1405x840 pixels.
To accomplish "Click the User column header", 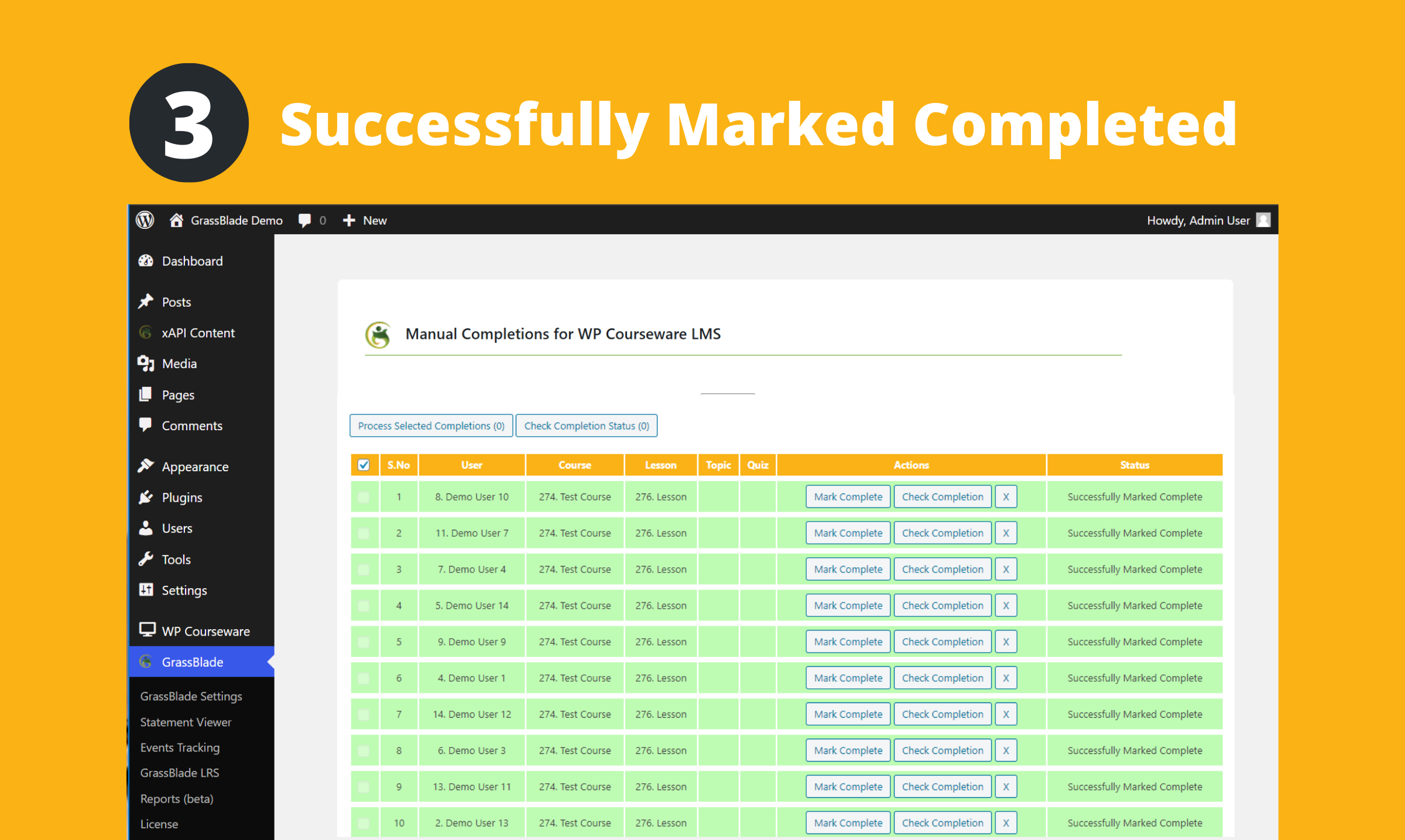I will 472,465.
